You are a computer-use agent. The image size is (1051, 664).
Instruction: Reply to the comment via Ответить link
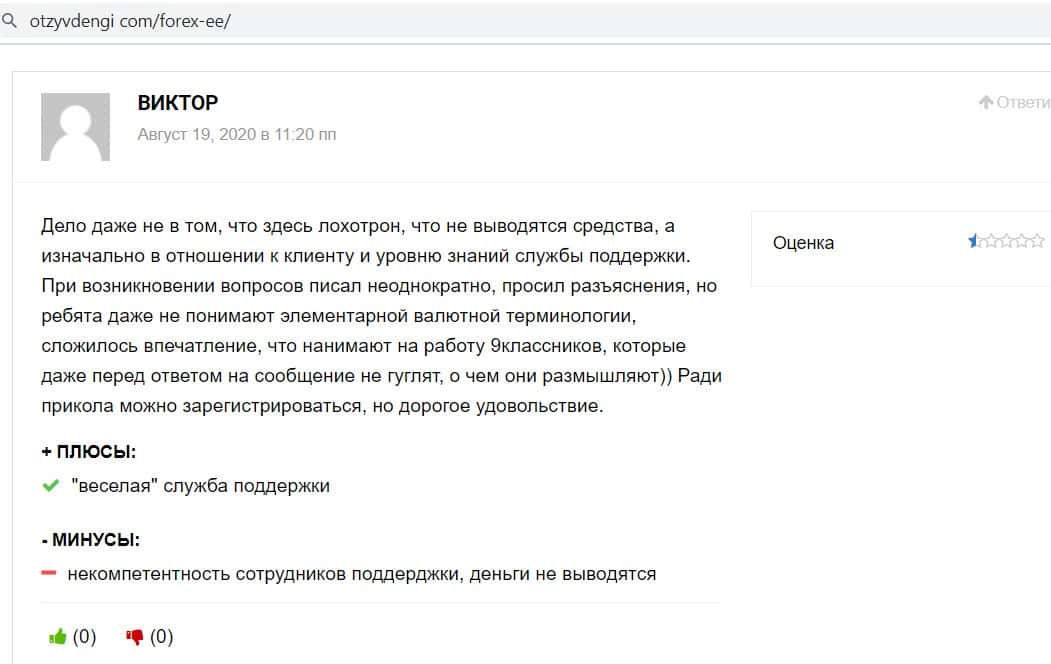tap(1023, 102)
